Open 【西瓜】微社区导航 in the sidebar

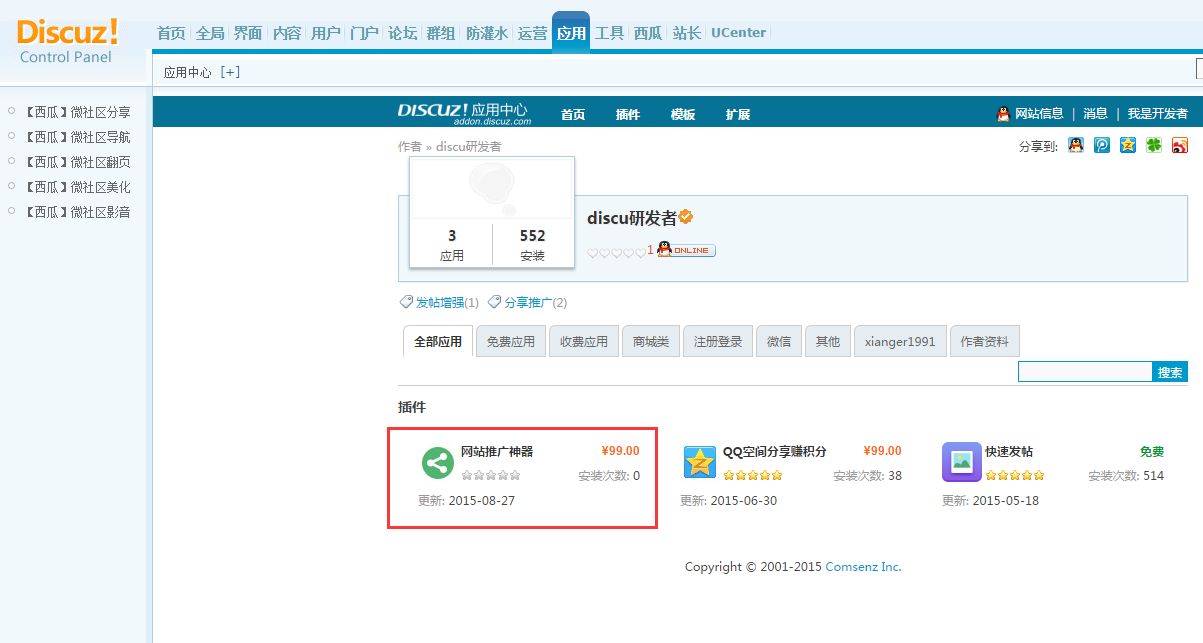click(76, 137)
